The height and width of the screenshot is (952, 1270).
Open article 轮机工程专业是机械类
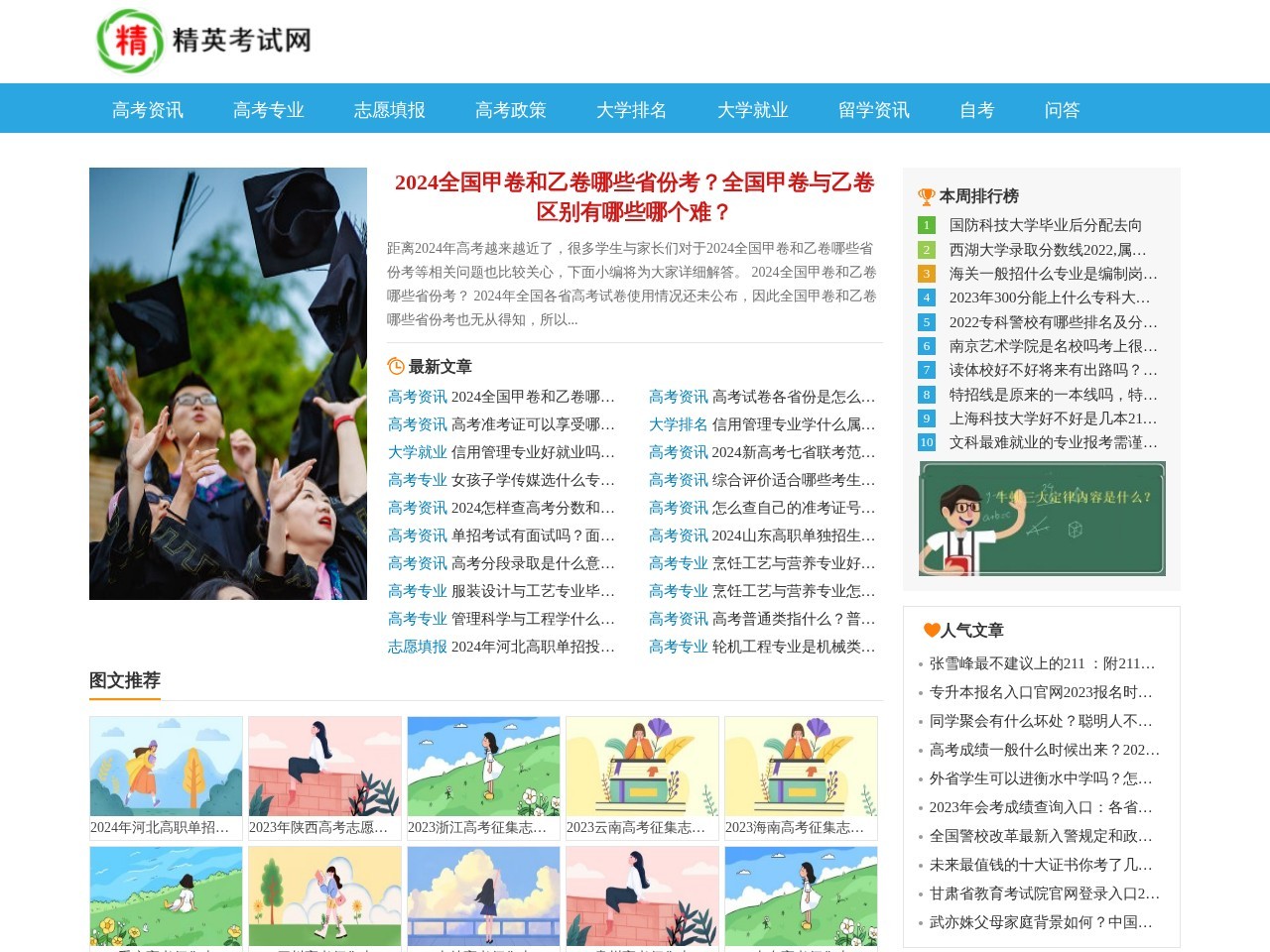pos(794,647)
